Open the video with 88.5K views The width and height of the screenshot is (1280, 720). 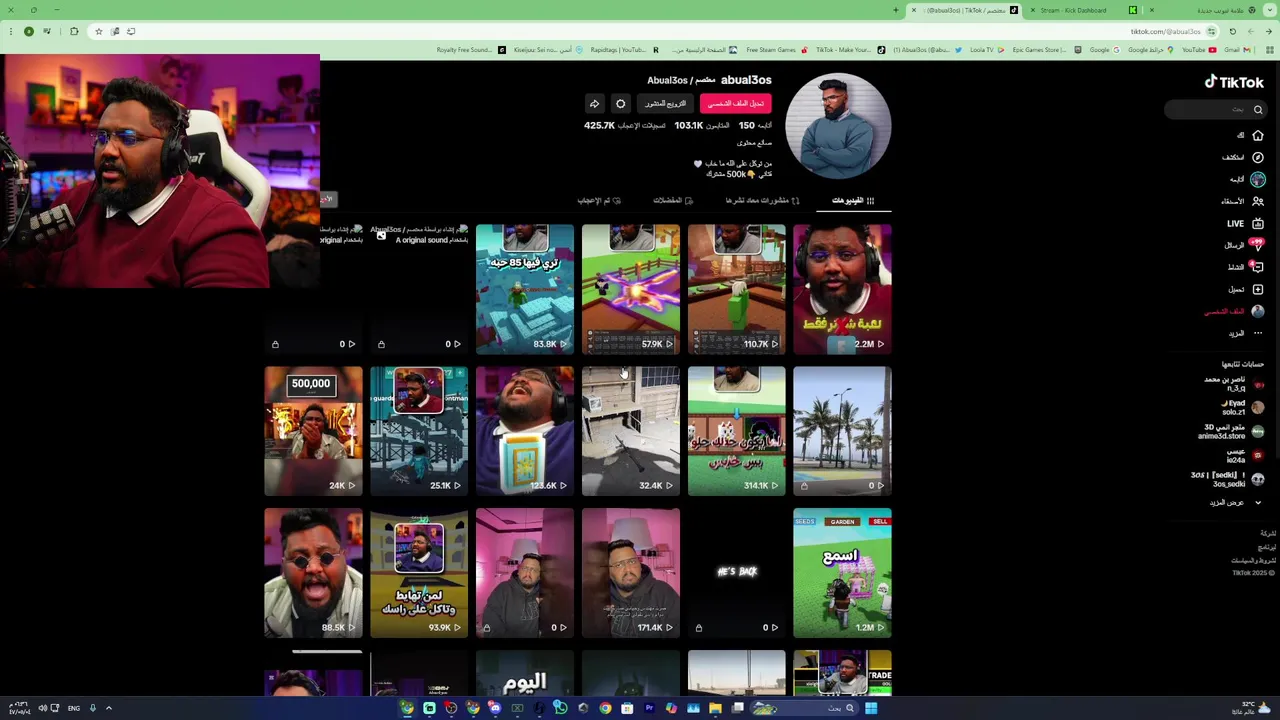(x=312, y=573)
